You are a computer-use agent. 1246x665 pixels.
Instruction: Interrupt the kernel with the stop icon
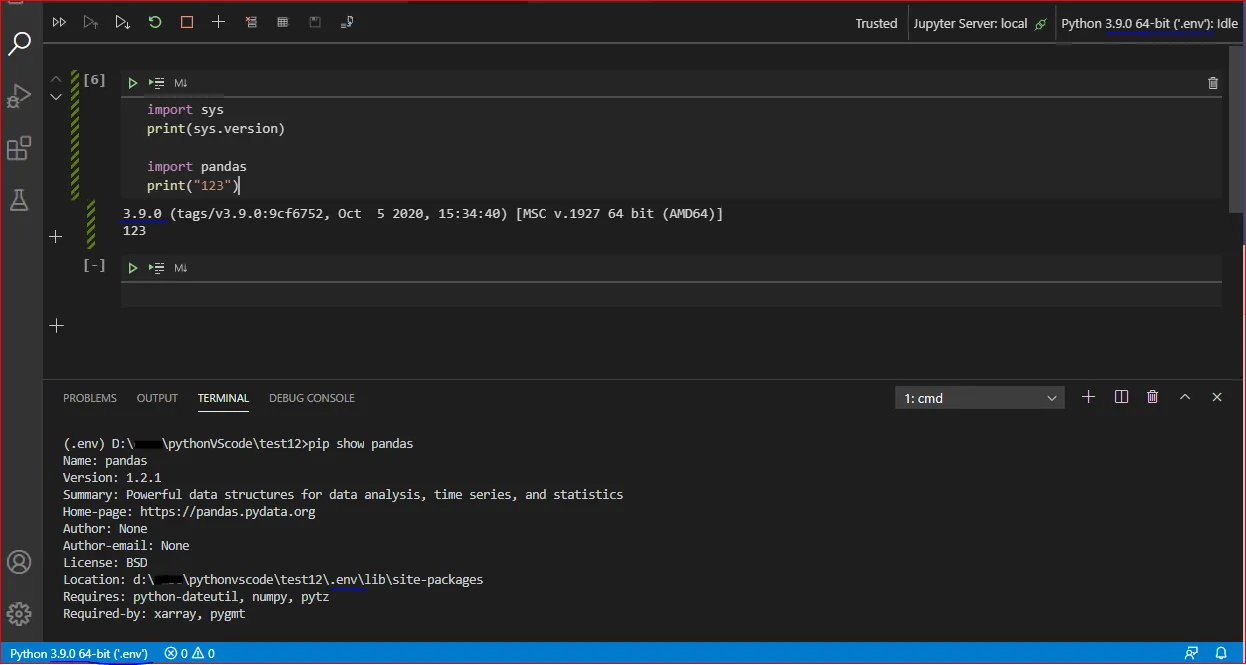[187, 22]
